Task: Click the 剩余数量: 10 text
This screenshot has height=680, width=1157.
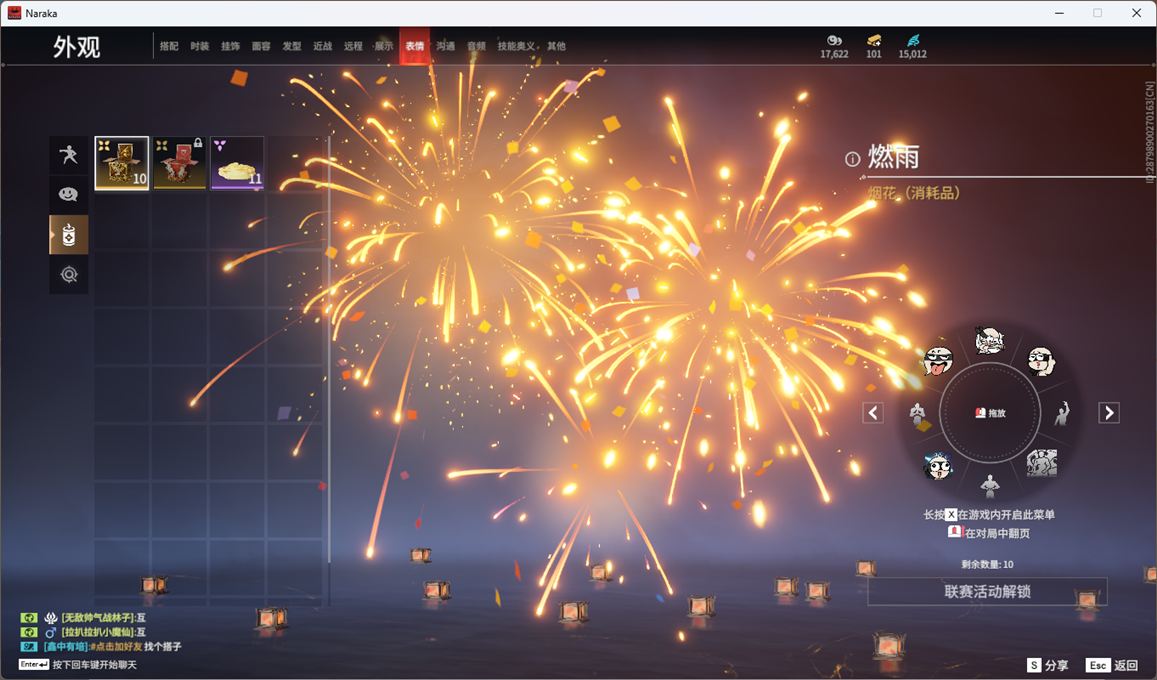Action: [x=987, y=564]
